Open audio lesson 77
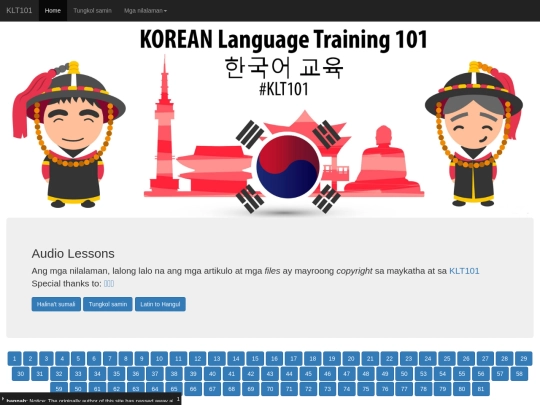 [x=404, y=389]
